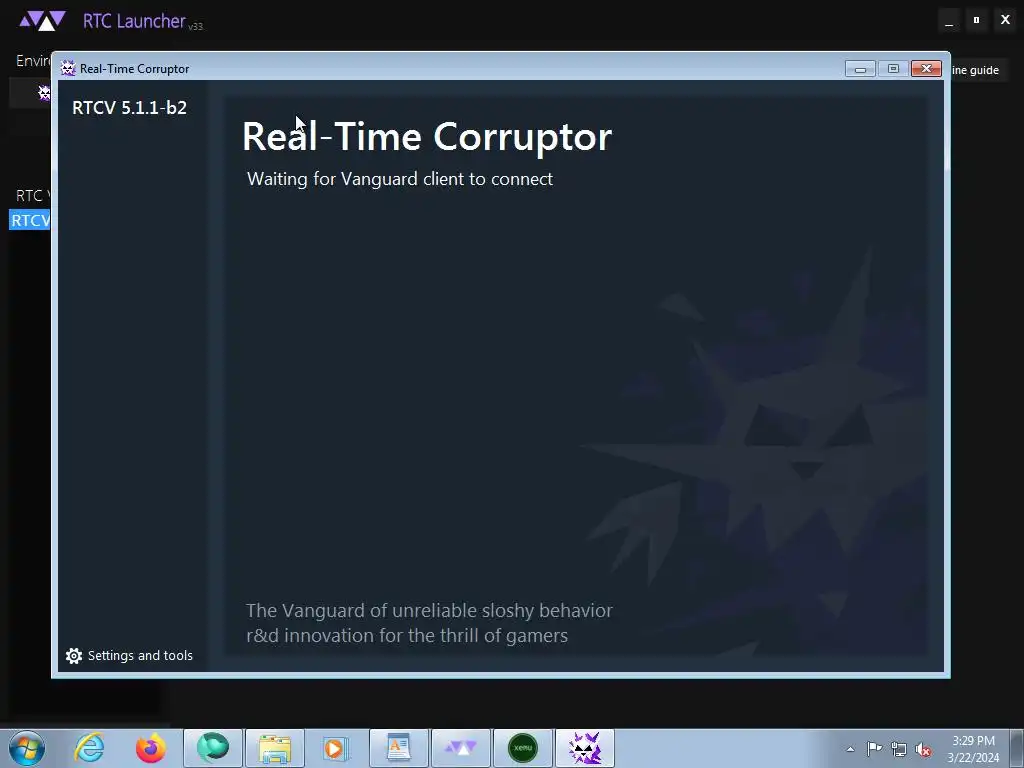
Task: Open network status tray icon
Action: (x=899, y=749)
